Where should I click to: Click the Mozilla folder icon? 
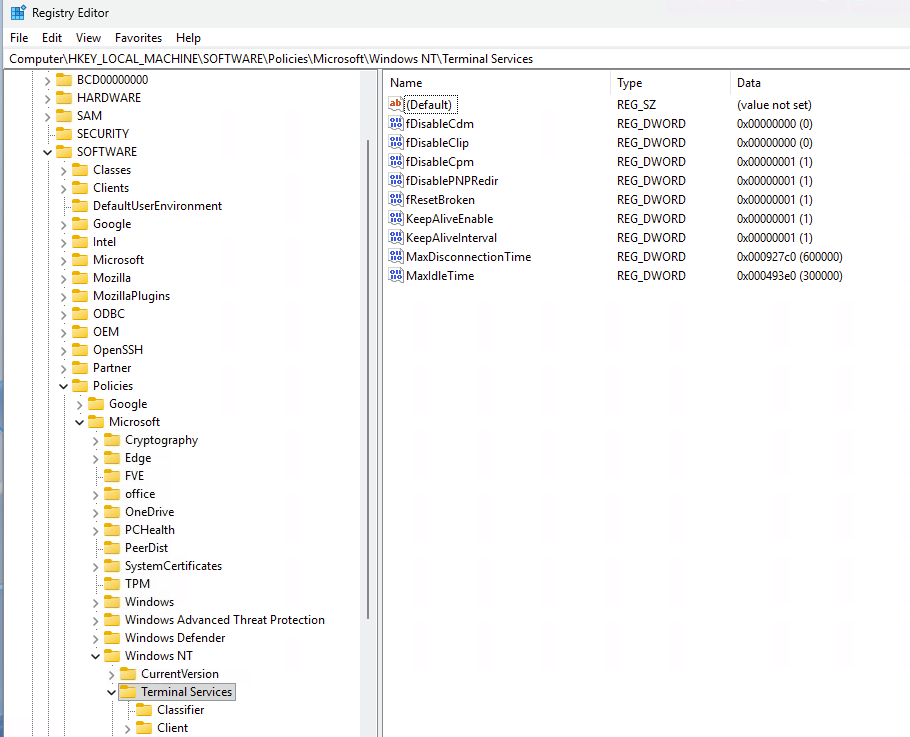80,277
